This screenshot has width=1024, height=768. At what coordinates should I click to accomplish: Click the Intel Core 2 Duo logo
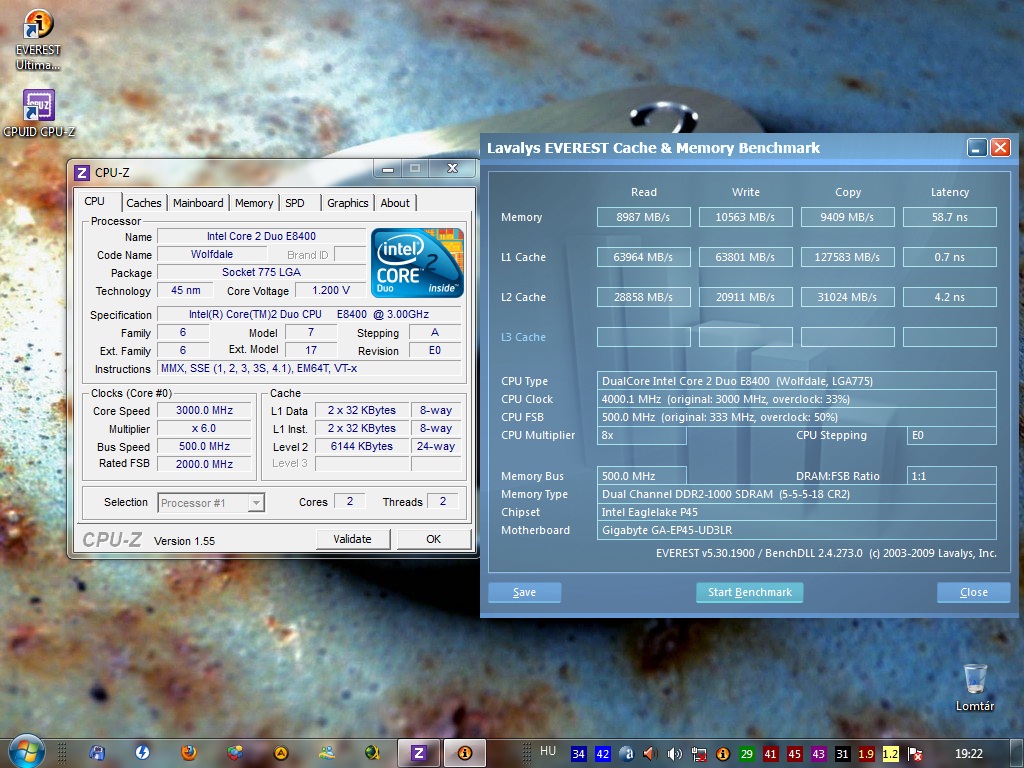click(417, 263)
